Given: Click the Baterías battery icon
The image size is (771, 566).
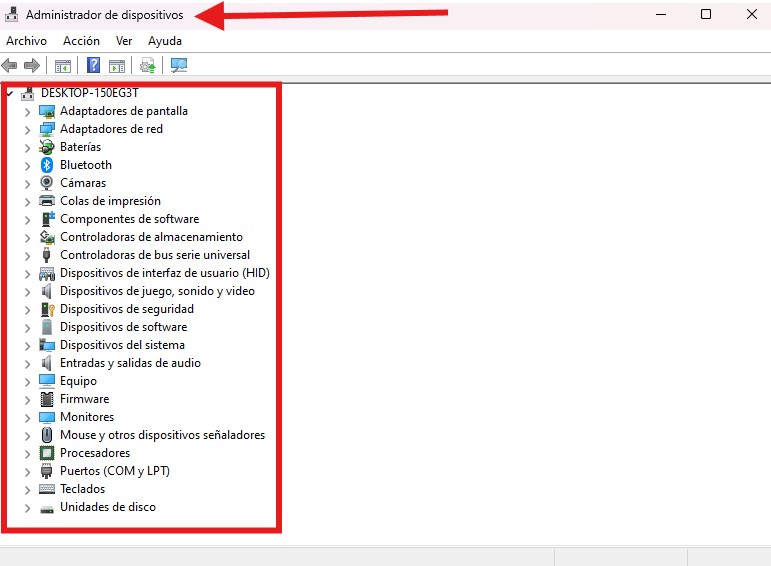Looking at the screenshot, I should [47, 147].
